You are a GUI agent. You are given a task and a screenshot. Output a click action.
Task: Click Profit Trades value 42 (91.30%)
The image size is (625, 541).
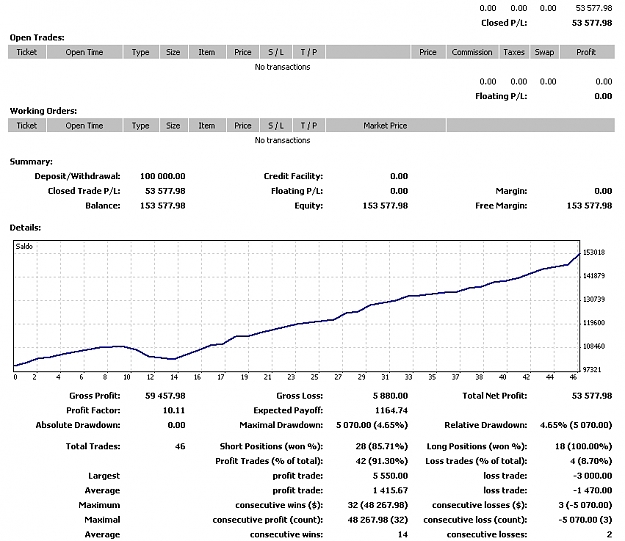point(382,461)
